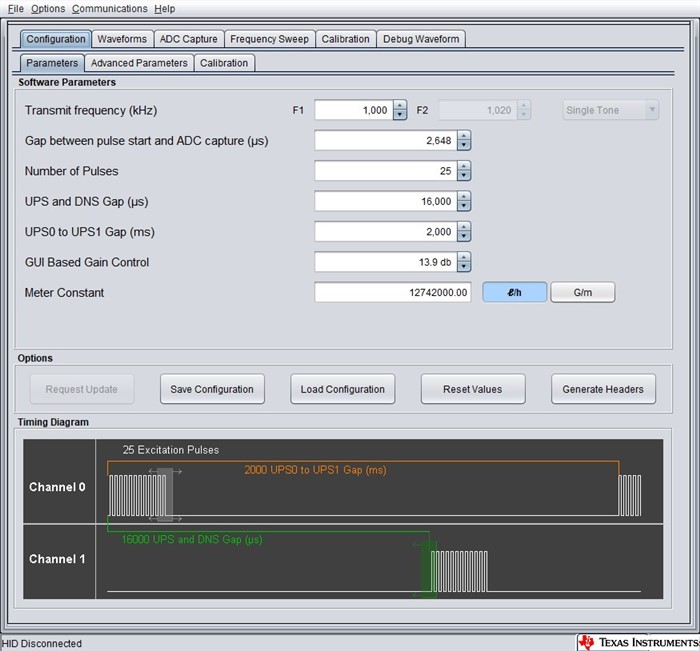Screen dimensions: 700x651
Task: Open the top-level Calibration tab
Action: coord(345,39)
